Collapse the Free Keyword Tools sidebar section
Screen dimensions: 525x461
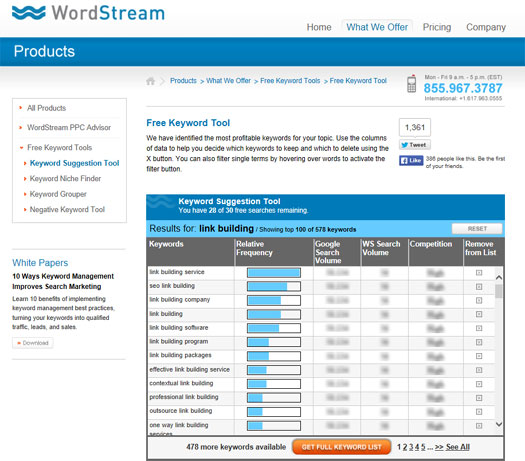[x=59, y=148]
